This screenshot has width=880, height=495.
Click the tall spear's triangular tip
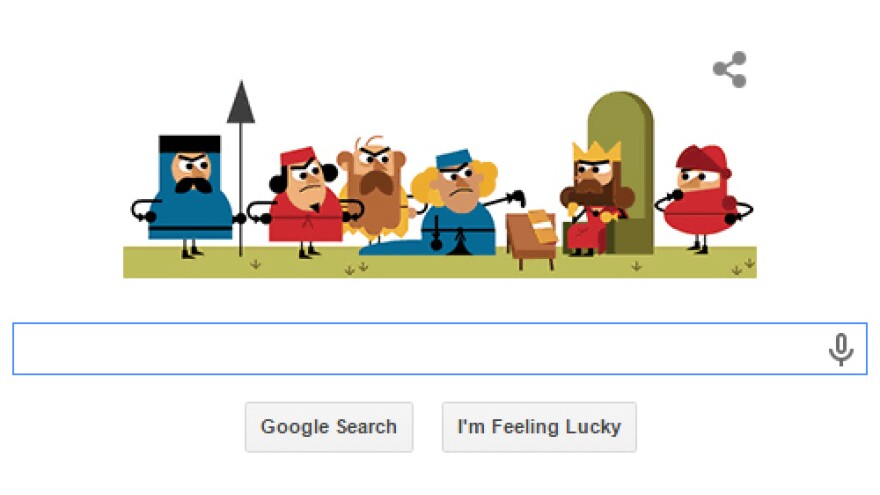point(241,103)
